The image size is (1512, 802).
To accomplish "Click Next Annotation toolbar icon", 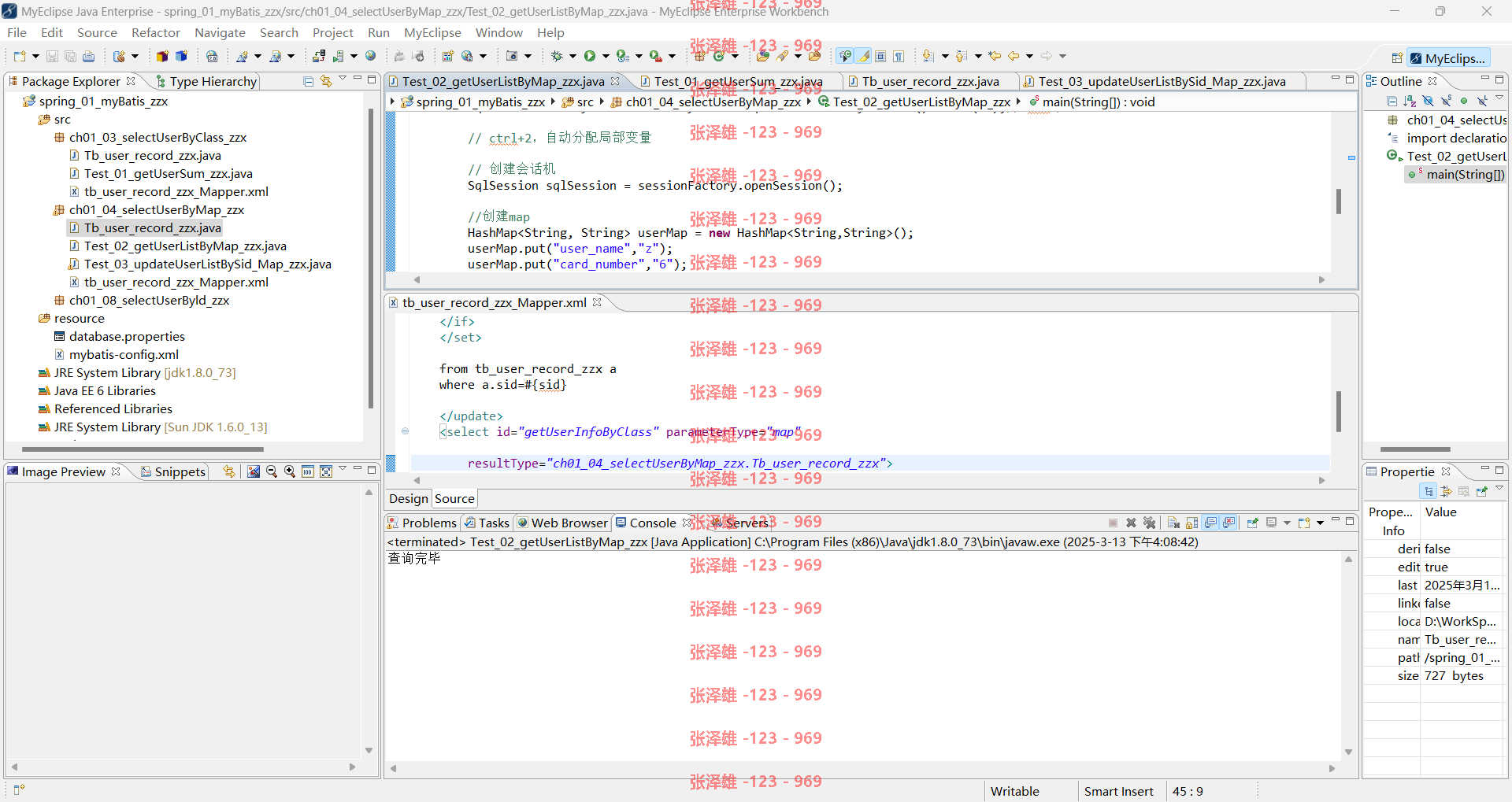I will (928, 56).
